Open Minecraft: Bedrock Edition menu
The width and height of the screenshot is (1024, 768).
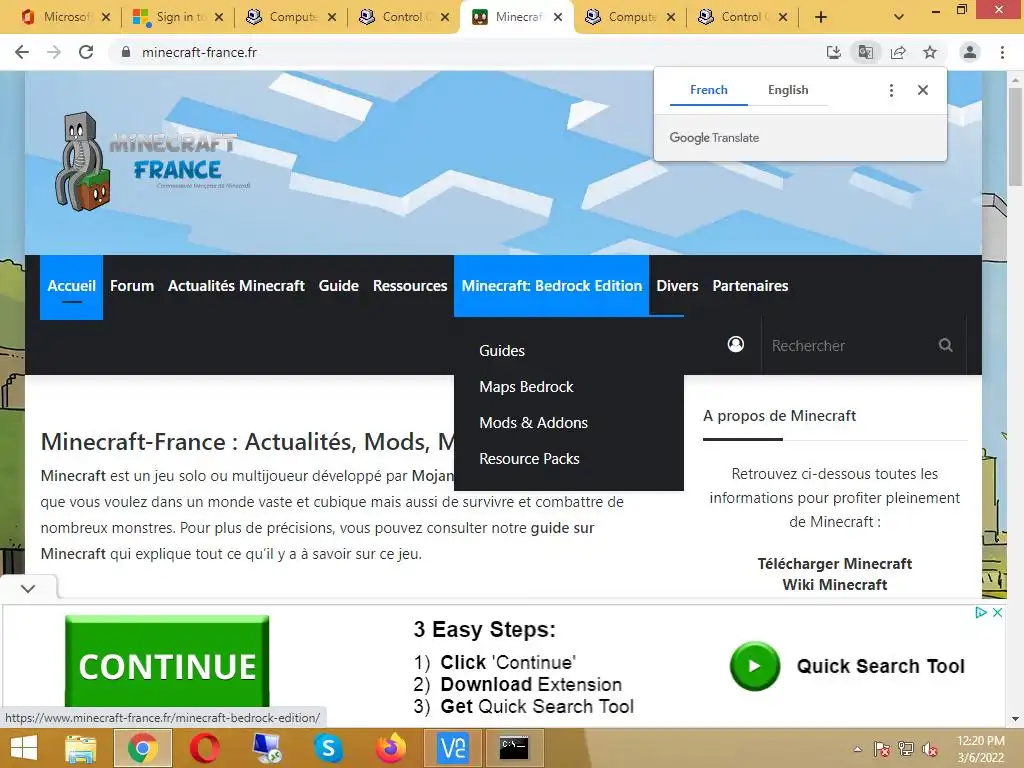pyautogui.click(x=552, y=286)
